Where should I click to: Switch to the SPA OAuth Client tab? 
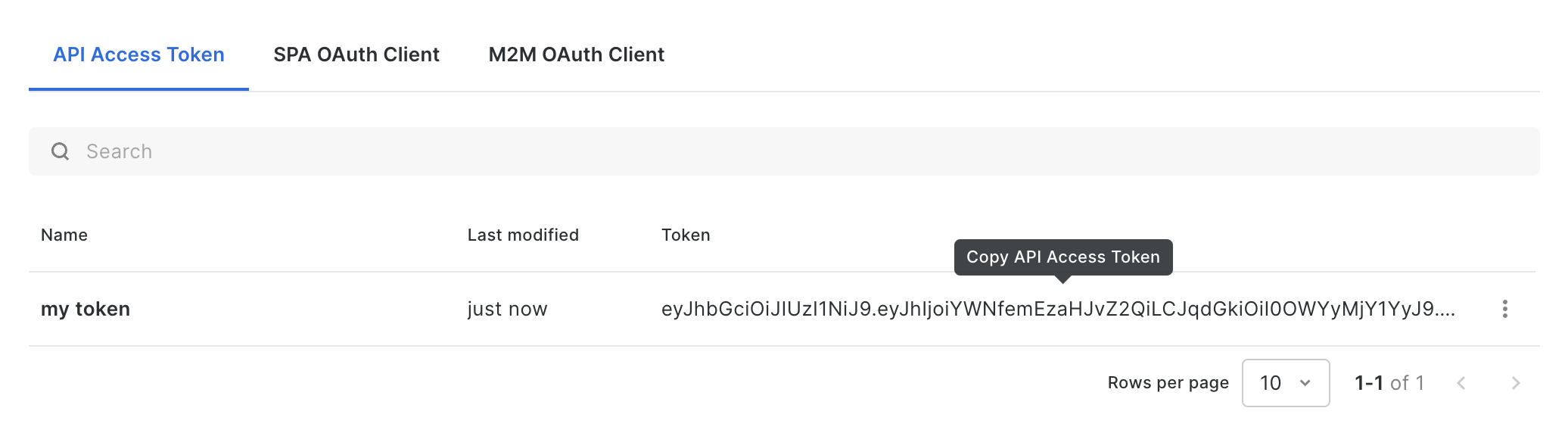(356, 54)
